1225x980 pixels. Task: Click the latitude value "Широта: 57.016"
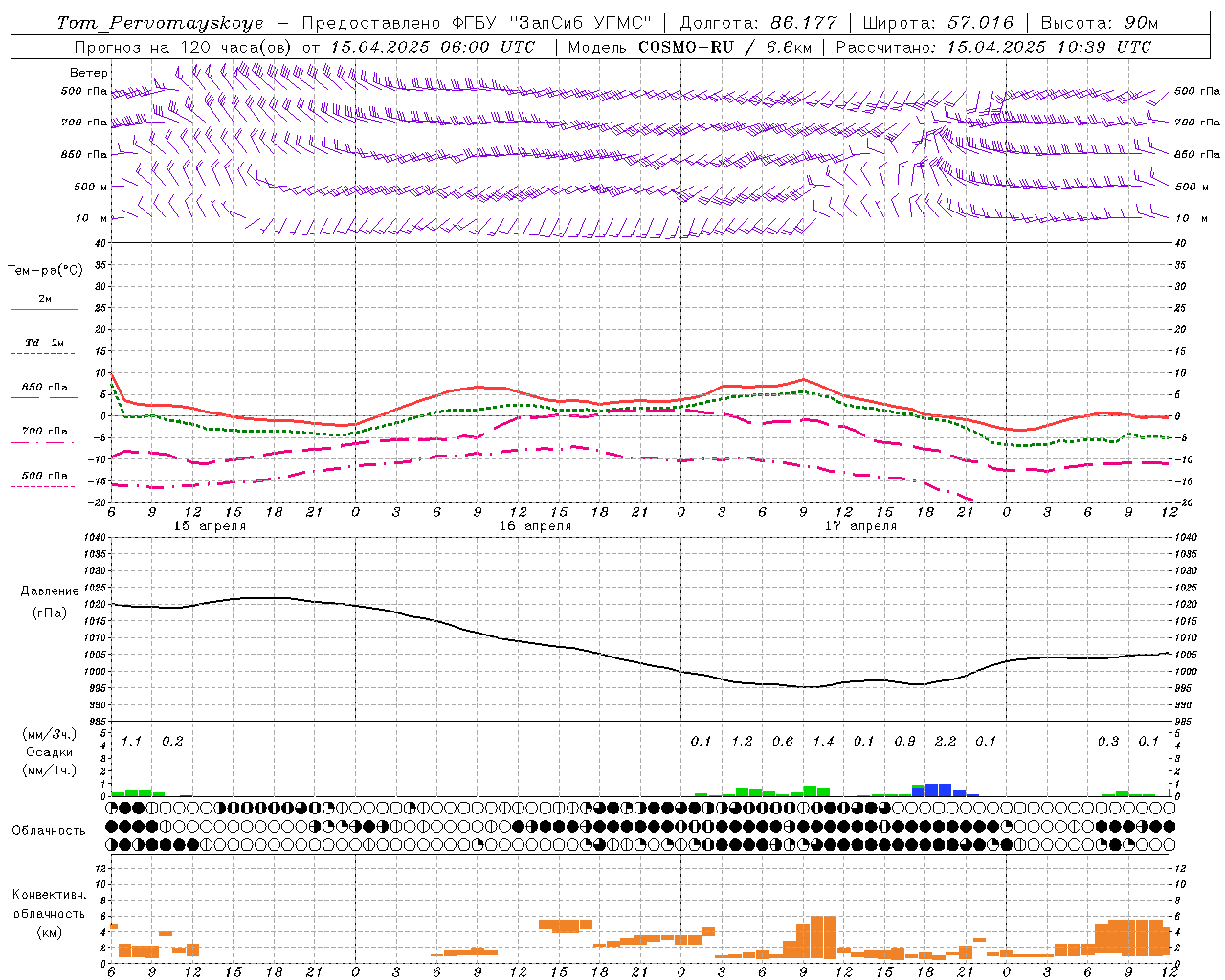coord(938,23)
